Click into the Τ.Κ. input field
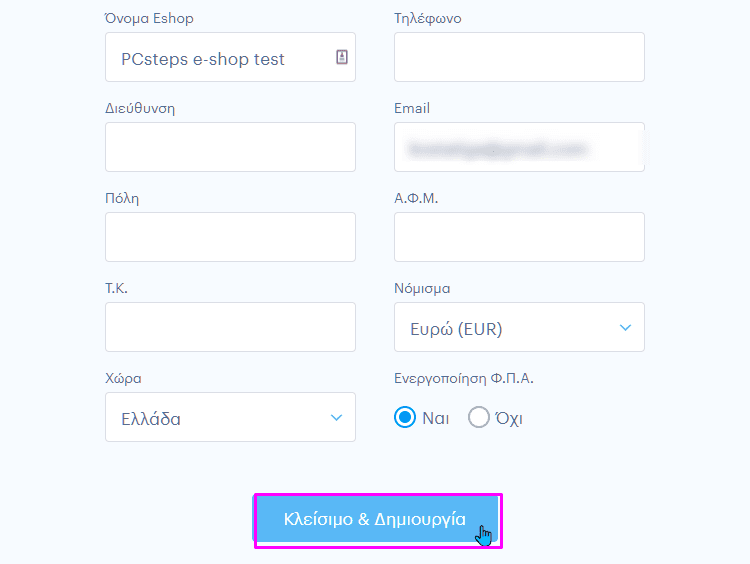The image size is (750, 564). tap(230, 327)
